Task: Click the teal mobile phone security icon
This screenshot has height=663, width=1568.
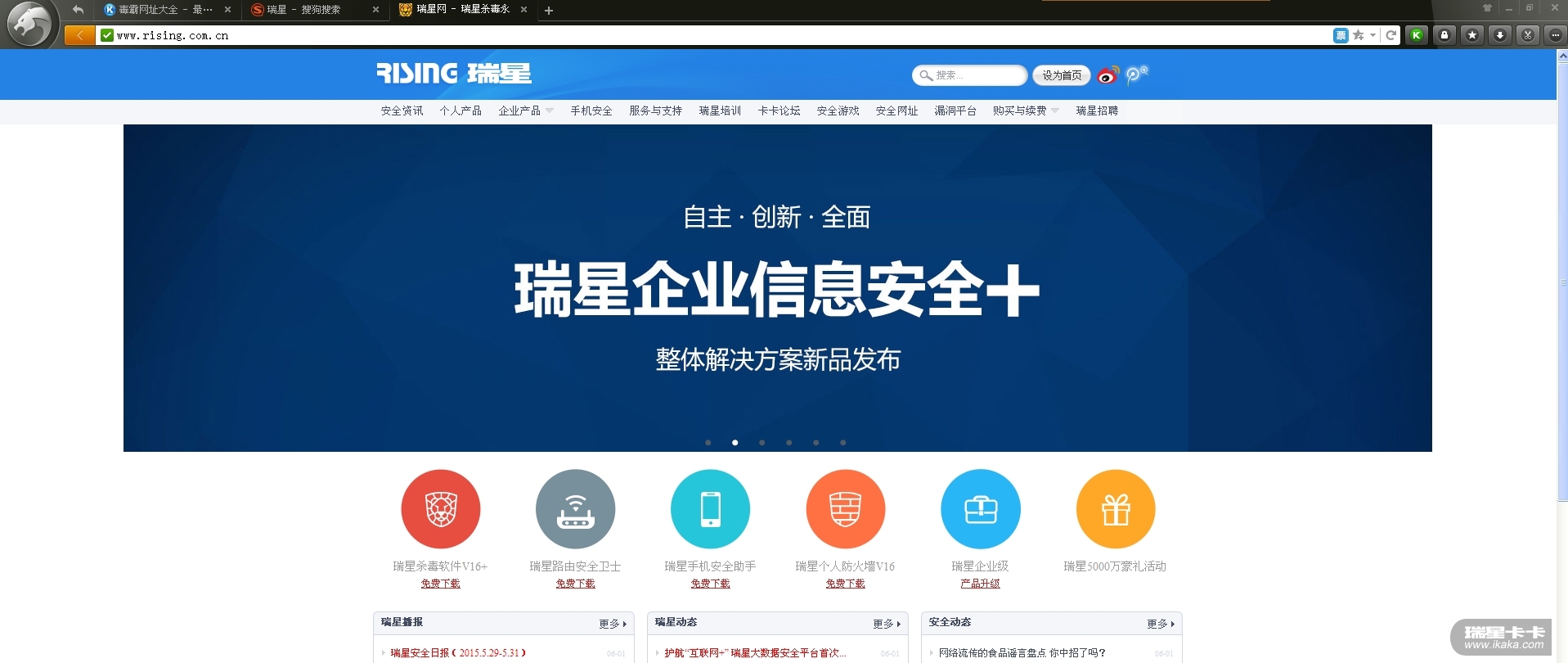Action: tap(711, 509)
